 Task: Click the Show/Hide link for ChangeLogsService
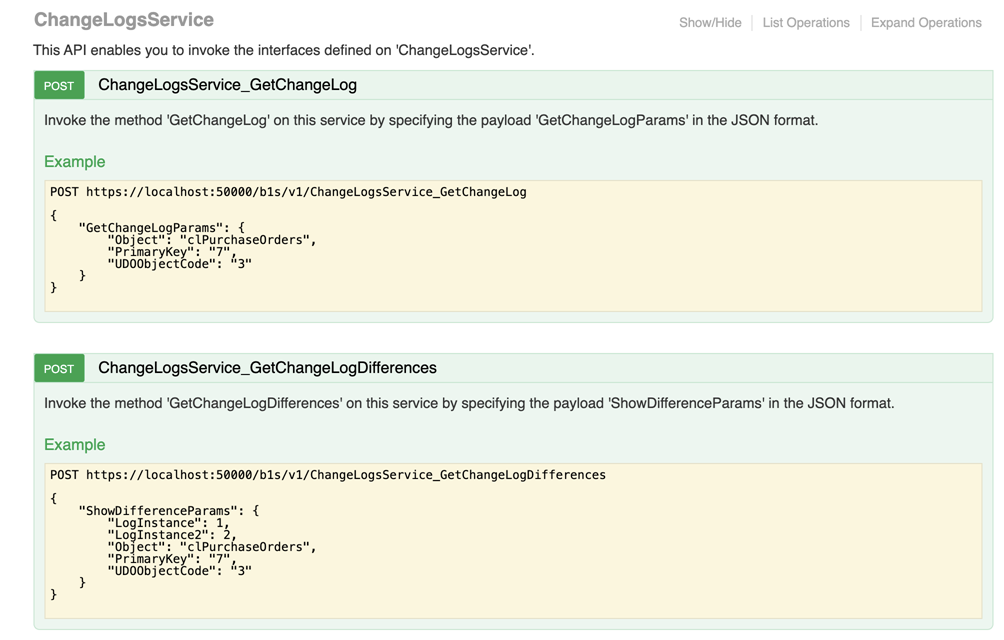tap(709, 22)
